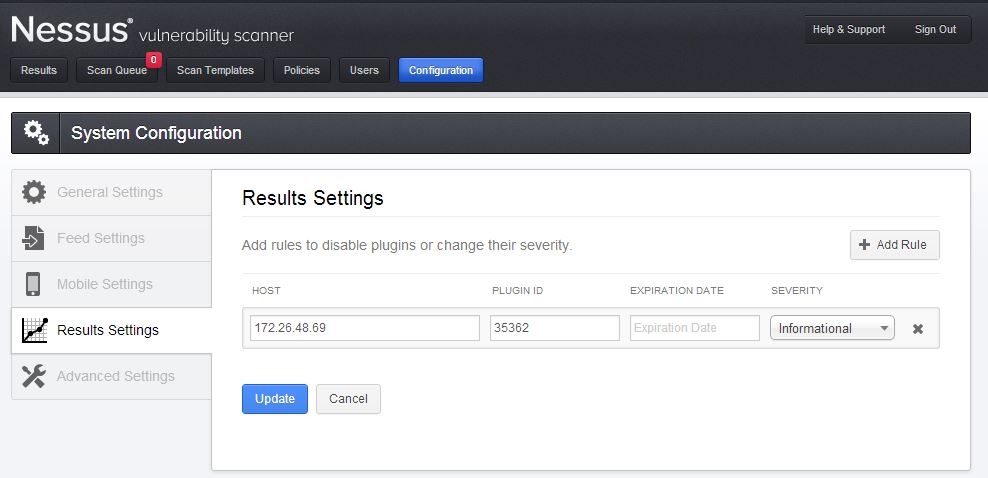Click the EXPIRATION DATE column header
This screenshot has height=478, width=988.
coord(677,290)
